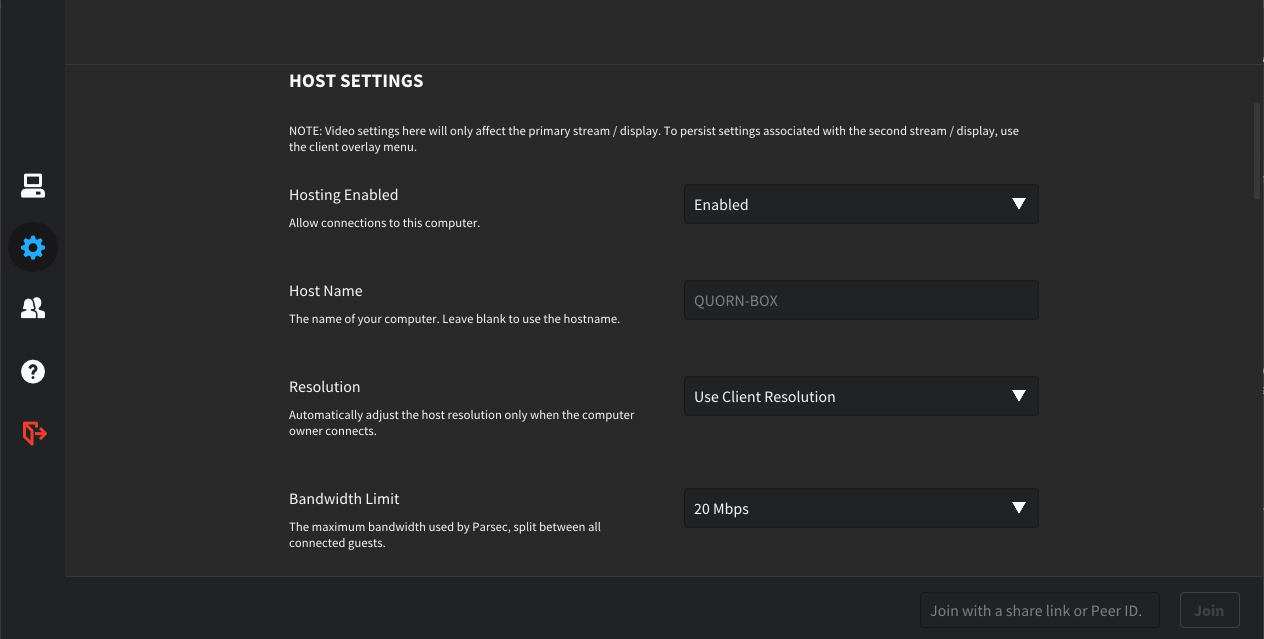1264x639 pixels.
Task: Click the Hosting Enabled dropdown arrow
Action: tap(1019, 204)
